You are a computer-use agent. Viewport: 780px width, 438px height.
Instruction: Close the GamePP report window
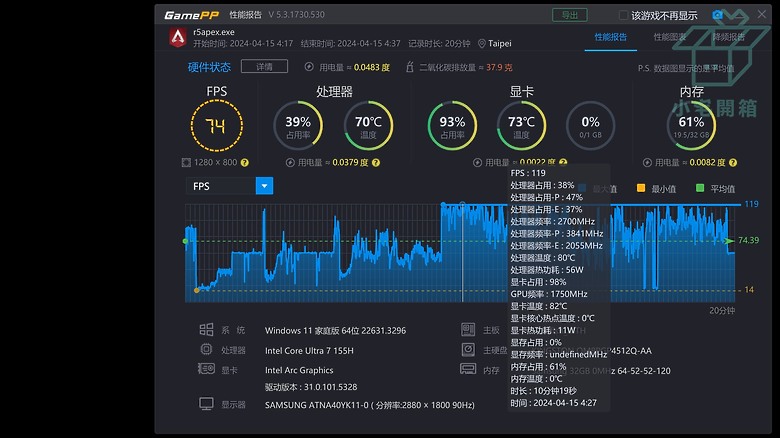(x=762, y=14)
